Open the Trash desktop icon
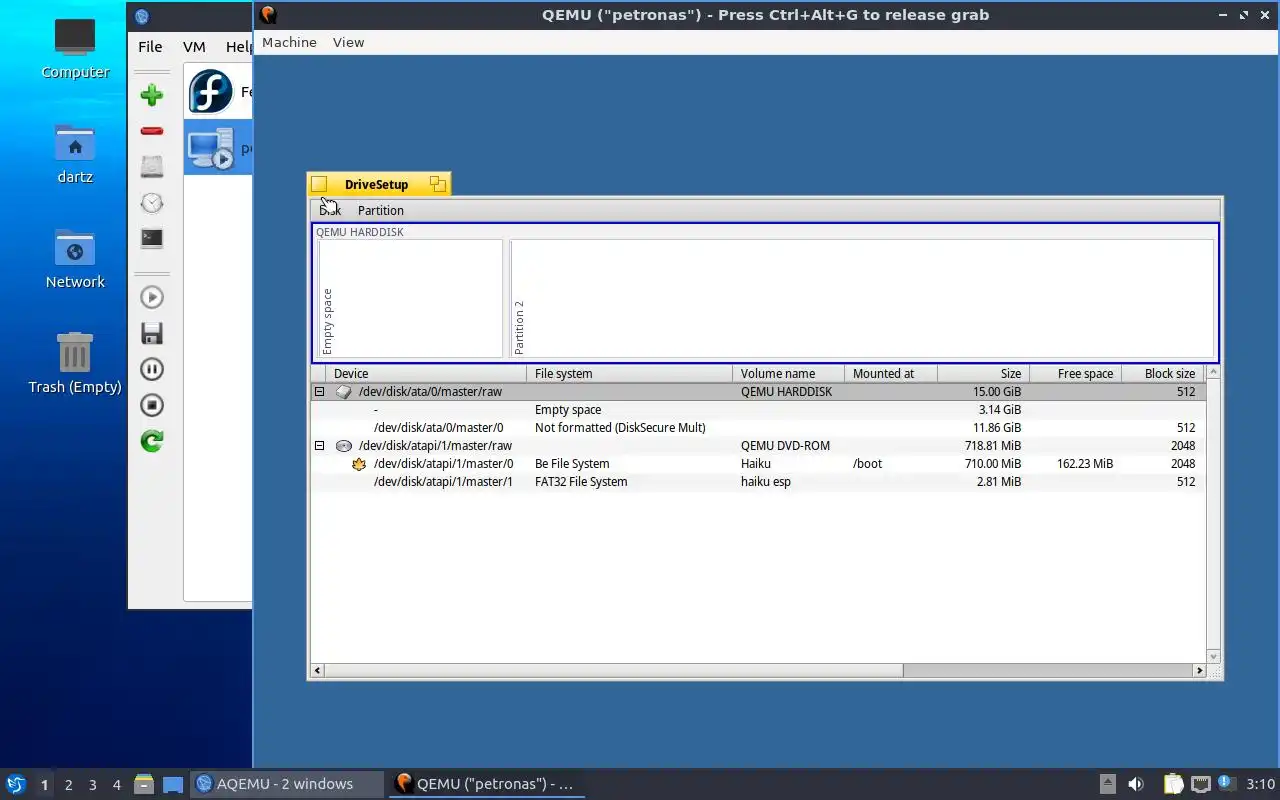The image size is (1280, 800). (75, 352)
